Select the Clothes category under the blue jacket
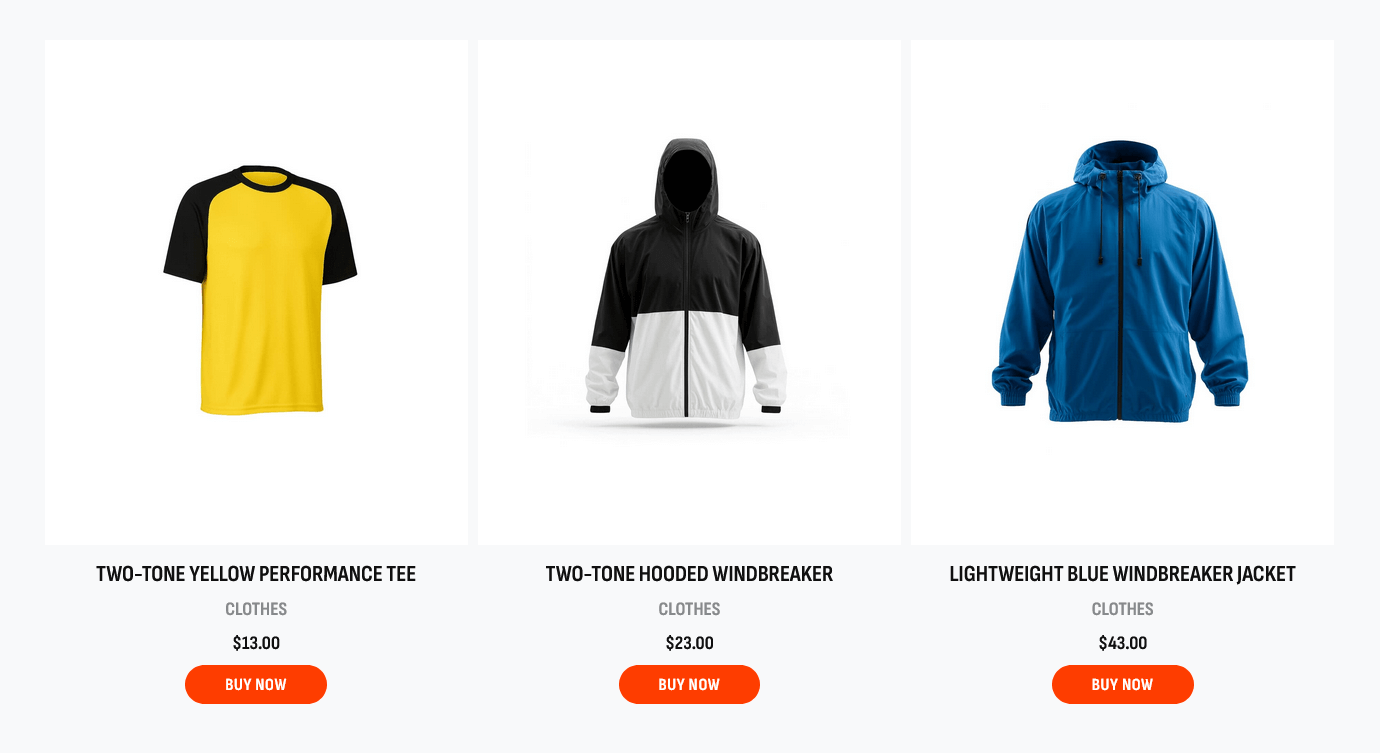Screen dimensions: 1380x753 click(1122, 609)
